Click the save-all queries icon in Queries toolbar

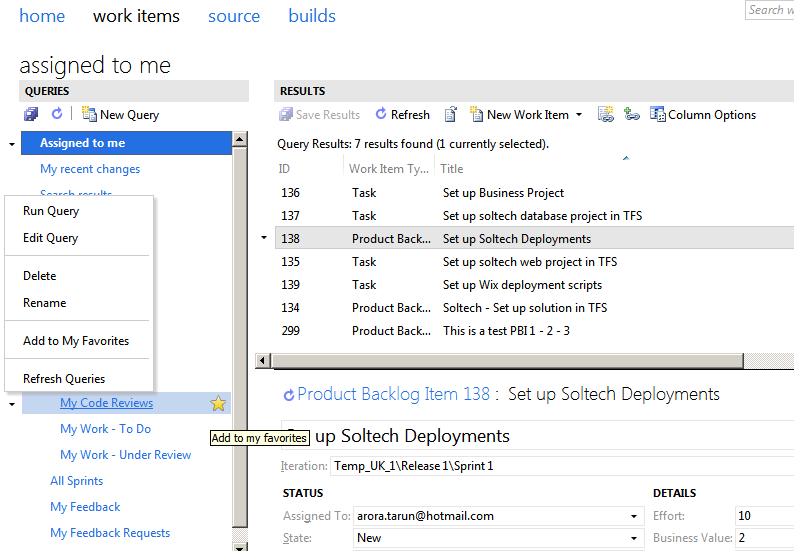[31, 114]
